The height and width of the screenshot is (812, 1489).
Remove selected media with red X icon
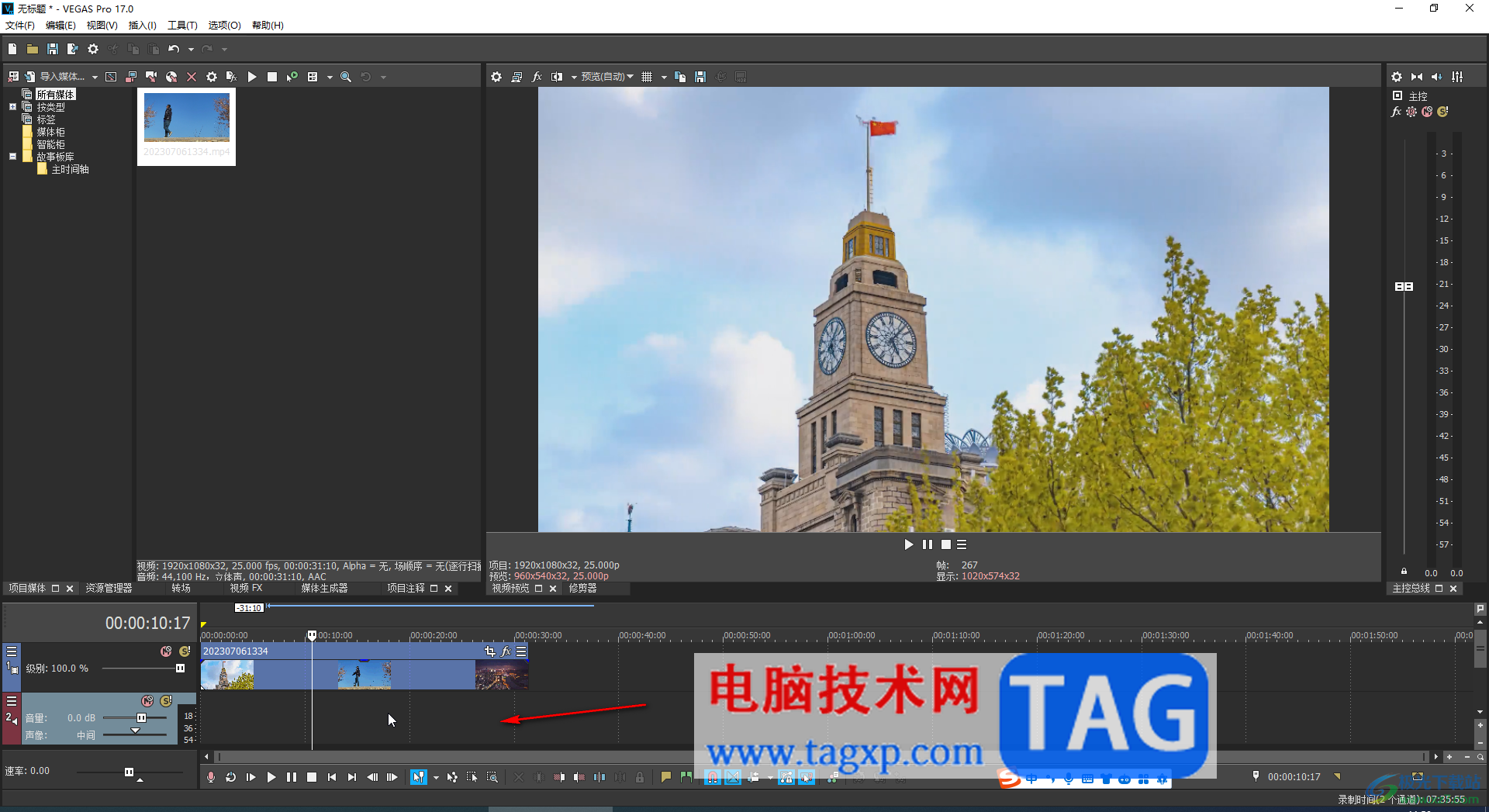[x=192, y=77]
